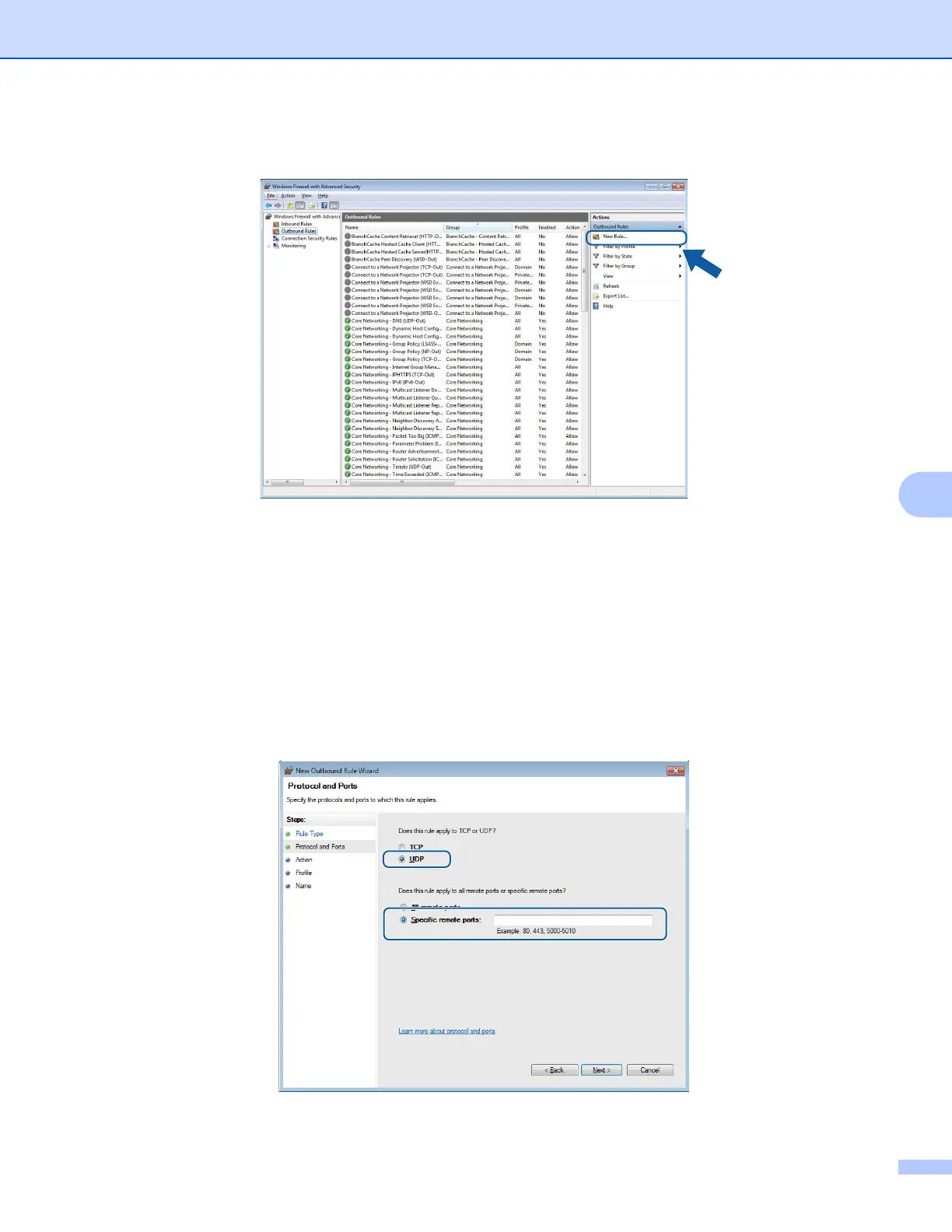Click the New Rule icon in Actions

(x=597, y=236)
